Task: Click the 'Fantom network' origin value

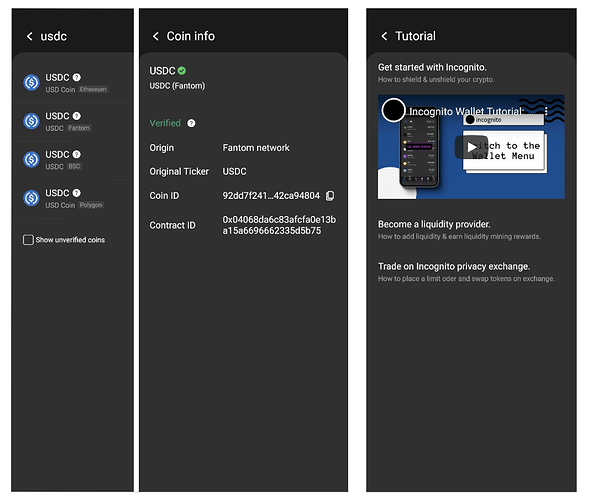Action: coord(256,148)
